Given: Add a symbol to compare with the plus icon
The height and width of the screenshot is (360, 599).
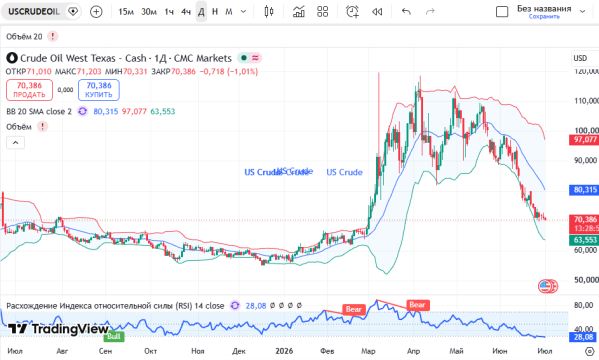Looking at the screenshot, I should tap(96, 11).
